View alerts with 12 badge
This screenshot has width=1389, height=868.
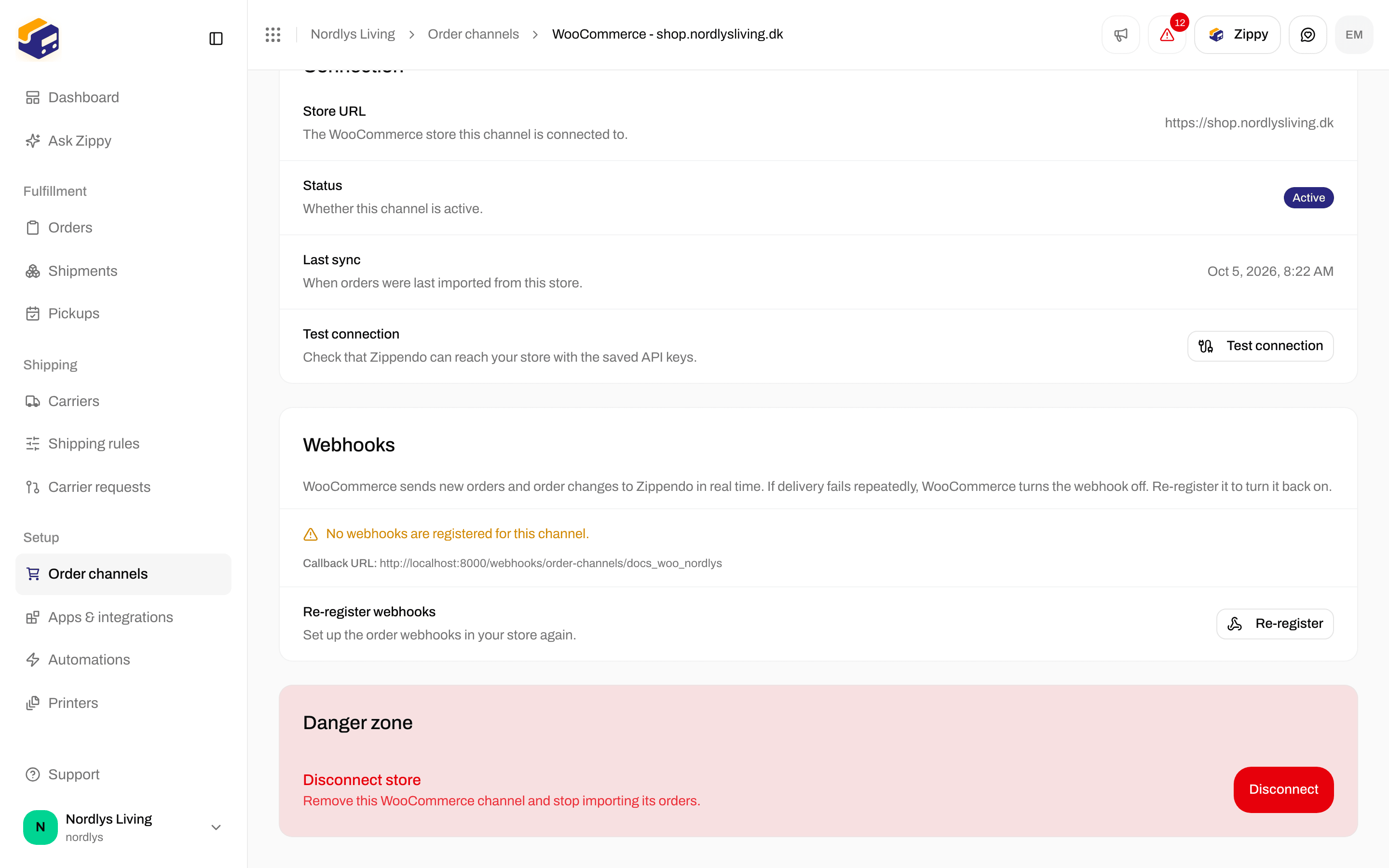click(1167, 34)
